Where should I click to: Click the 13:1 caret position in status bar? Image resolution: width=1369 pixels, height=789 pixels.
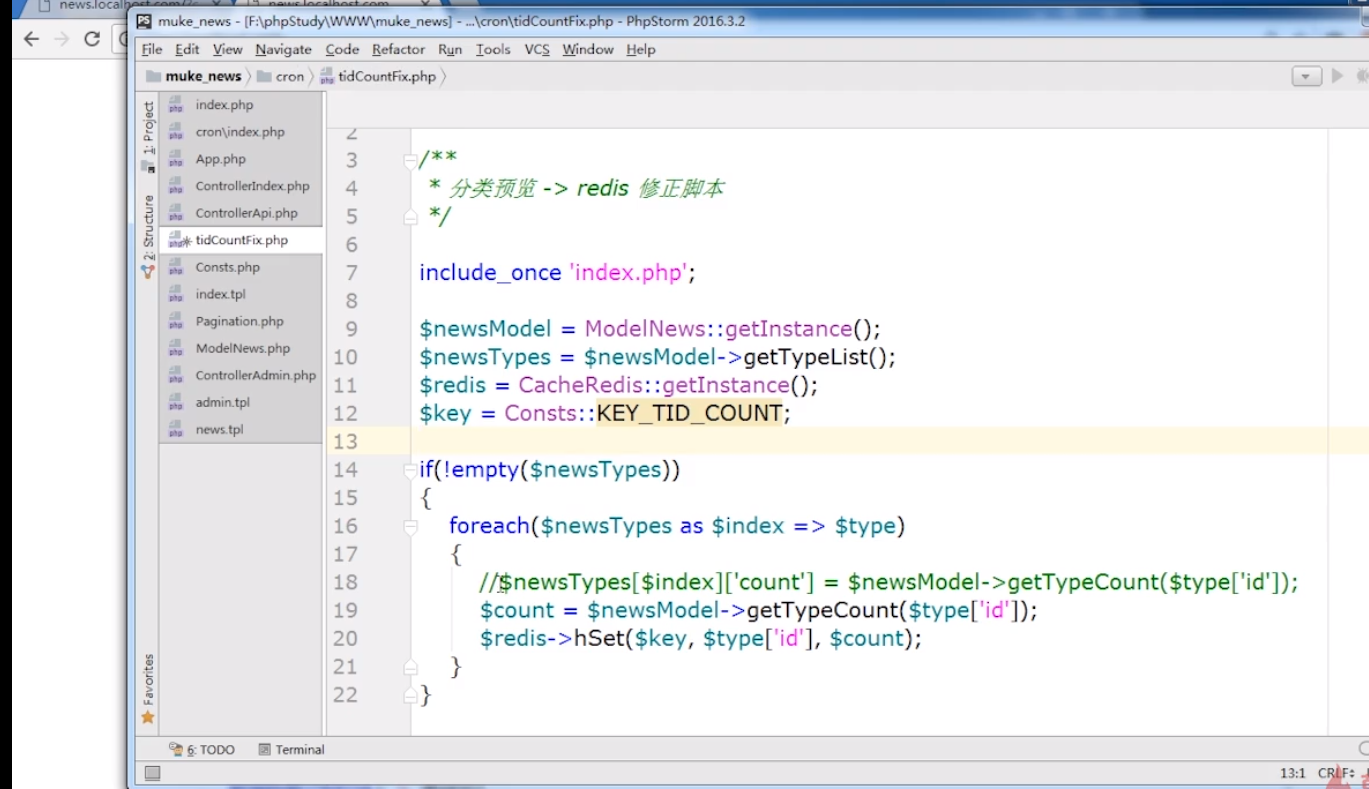1292,773
